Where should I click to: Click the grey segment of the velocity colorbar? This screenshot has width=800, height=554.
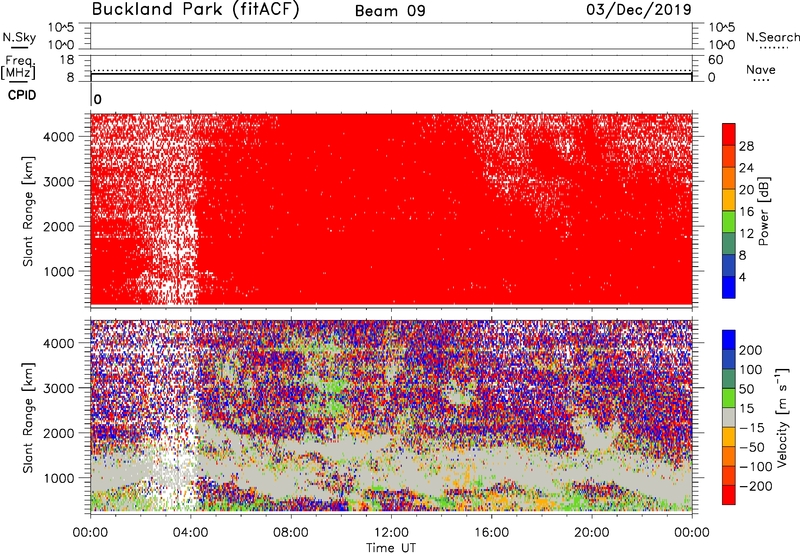[729, 417]
